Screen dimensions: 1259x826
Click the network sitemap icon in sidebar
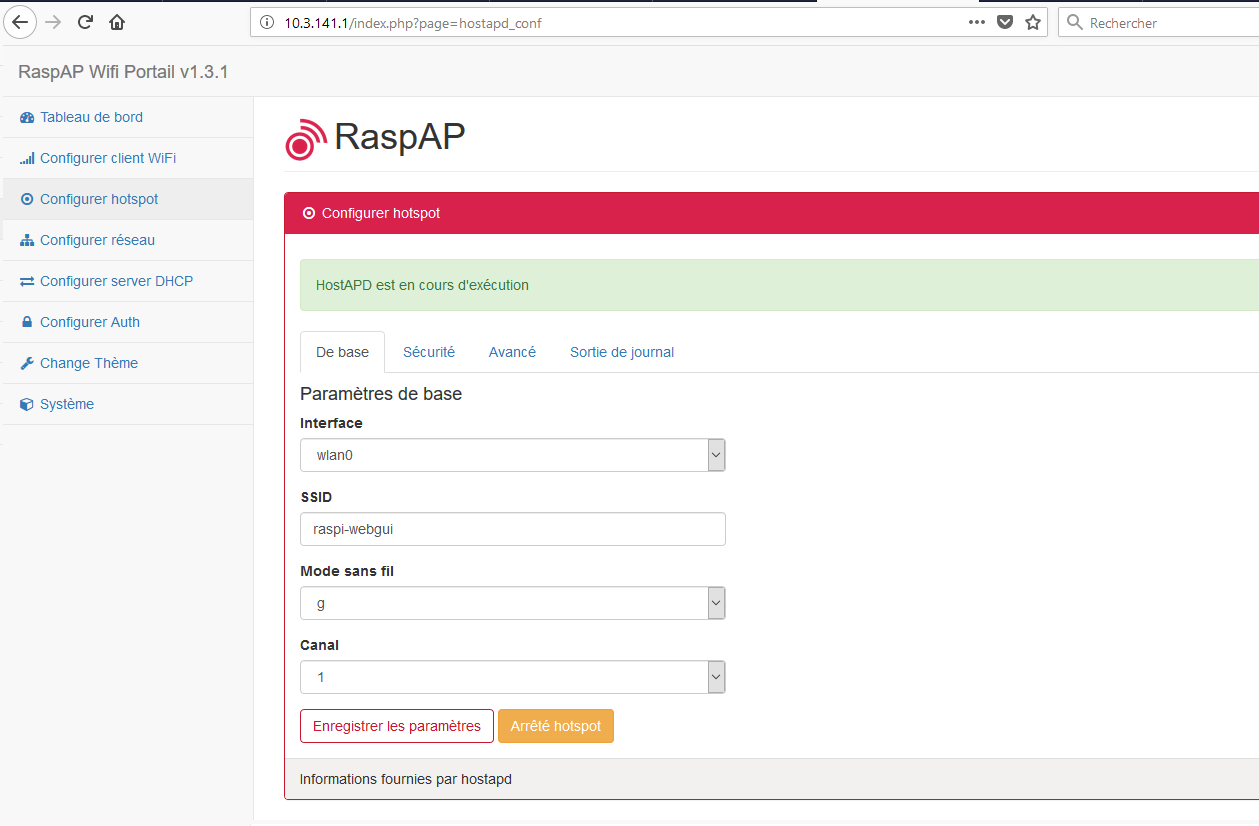[x=27, y=240]
